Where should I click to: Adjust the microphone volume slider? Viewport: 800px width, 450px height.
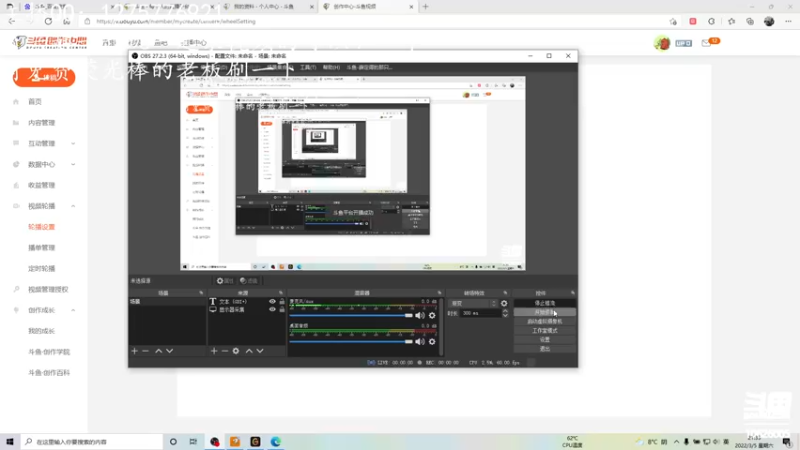[352, 315]
